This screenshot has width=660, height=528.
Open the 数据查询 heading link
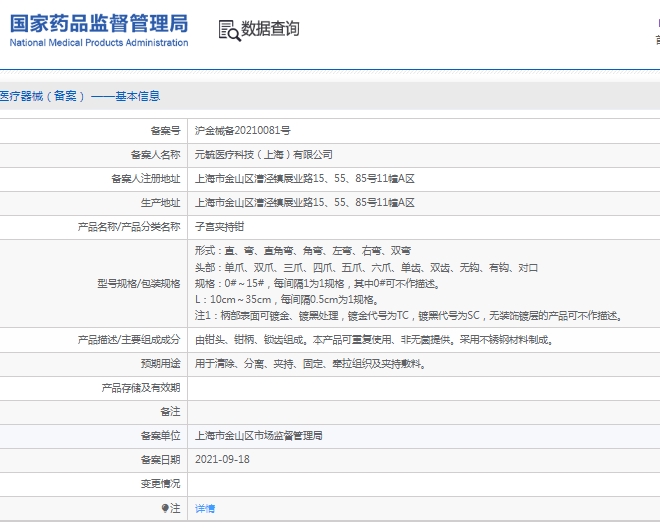click(x=270, y=29)
